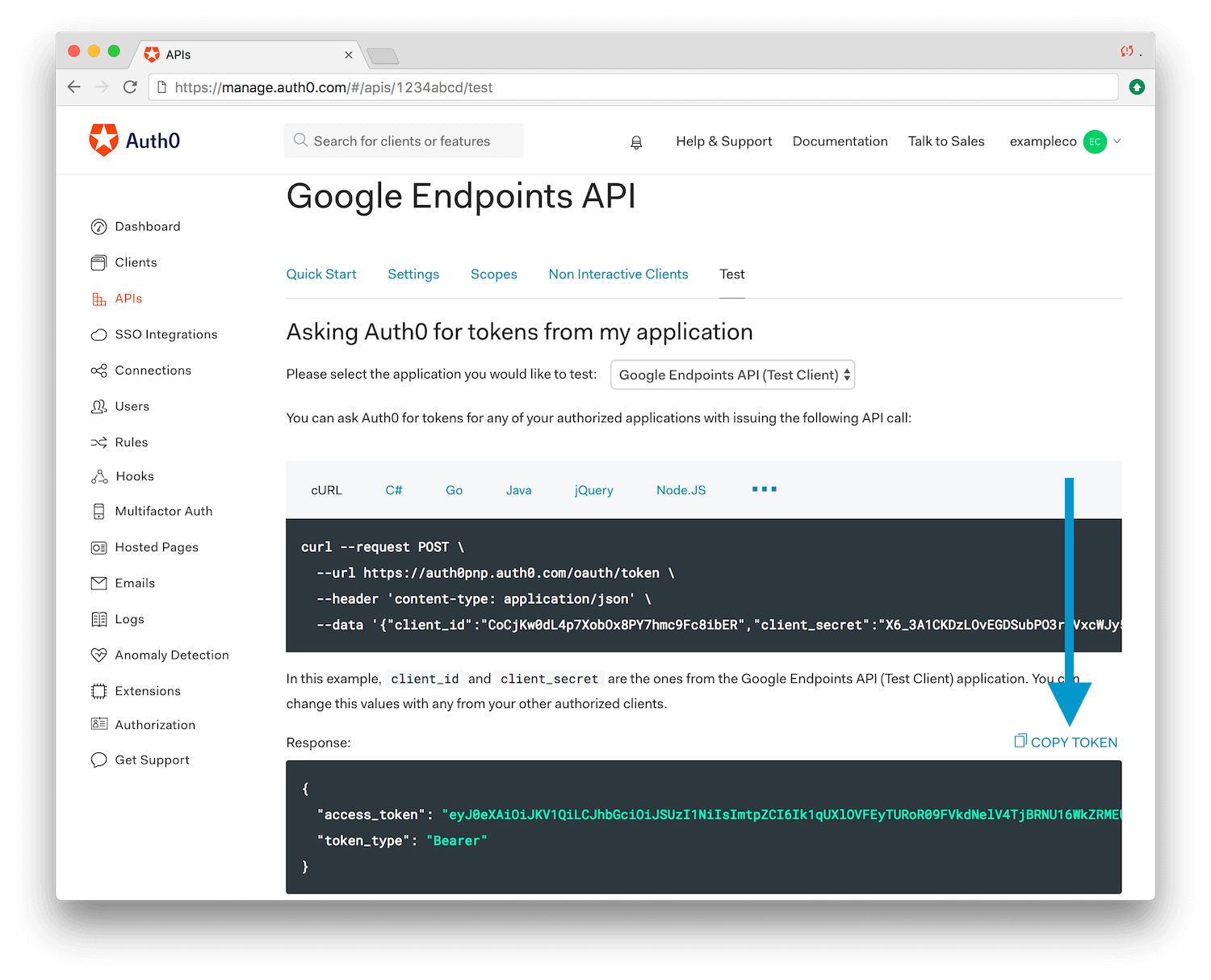Screen dimensions: 1211x980
Task: Click the Emails envelope icon
Action: pos(98,583)
